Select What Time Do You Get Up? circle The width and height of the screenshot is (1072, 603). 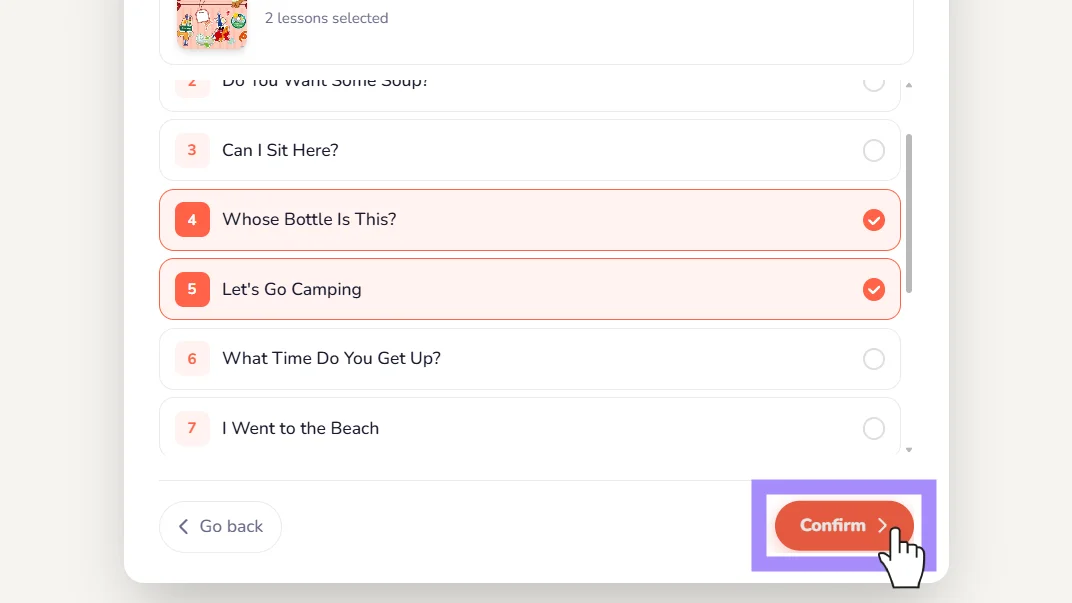(x=874, y=359)
